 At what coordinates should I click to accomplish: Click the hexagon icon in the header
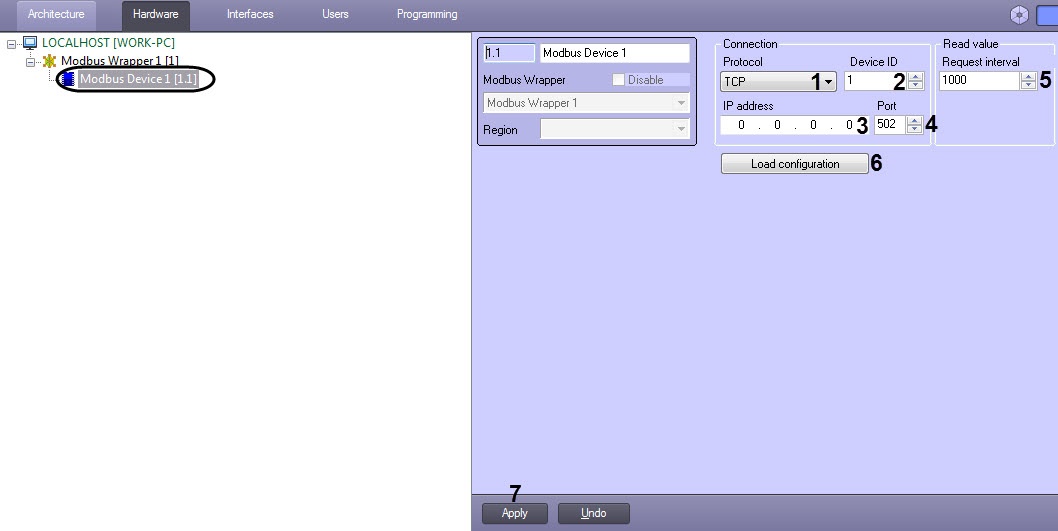[1020, 15]
